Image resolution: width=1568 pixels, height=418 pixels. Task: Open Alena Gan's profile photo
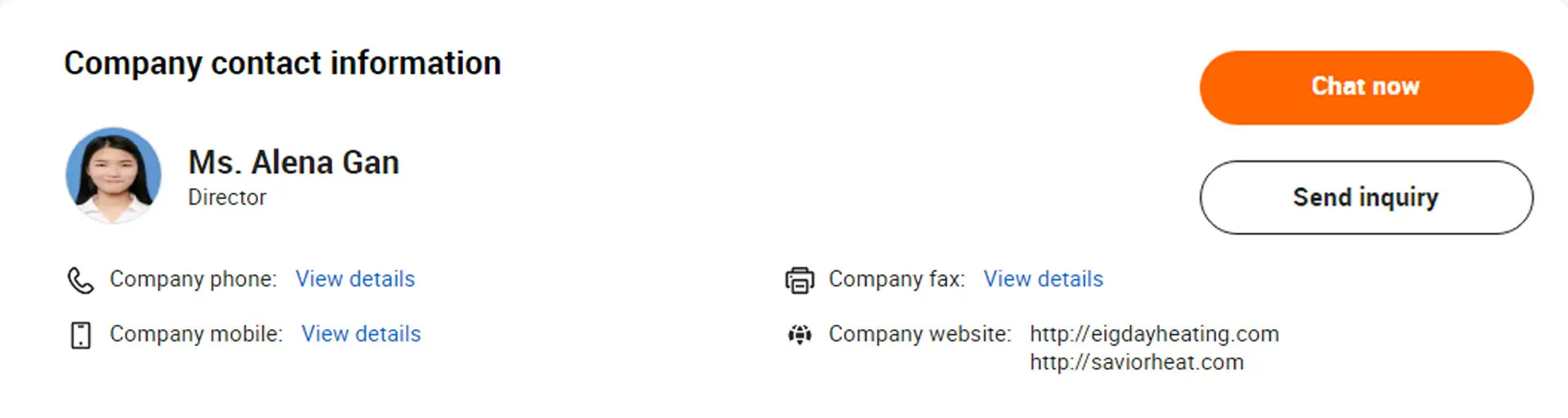click(x=114, y=175)
